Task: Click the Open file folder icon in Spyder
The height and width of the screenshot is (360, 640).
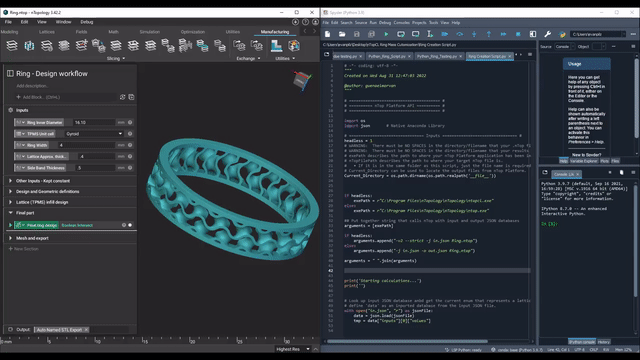Action: pyautogui.click(x=342, y=34)
